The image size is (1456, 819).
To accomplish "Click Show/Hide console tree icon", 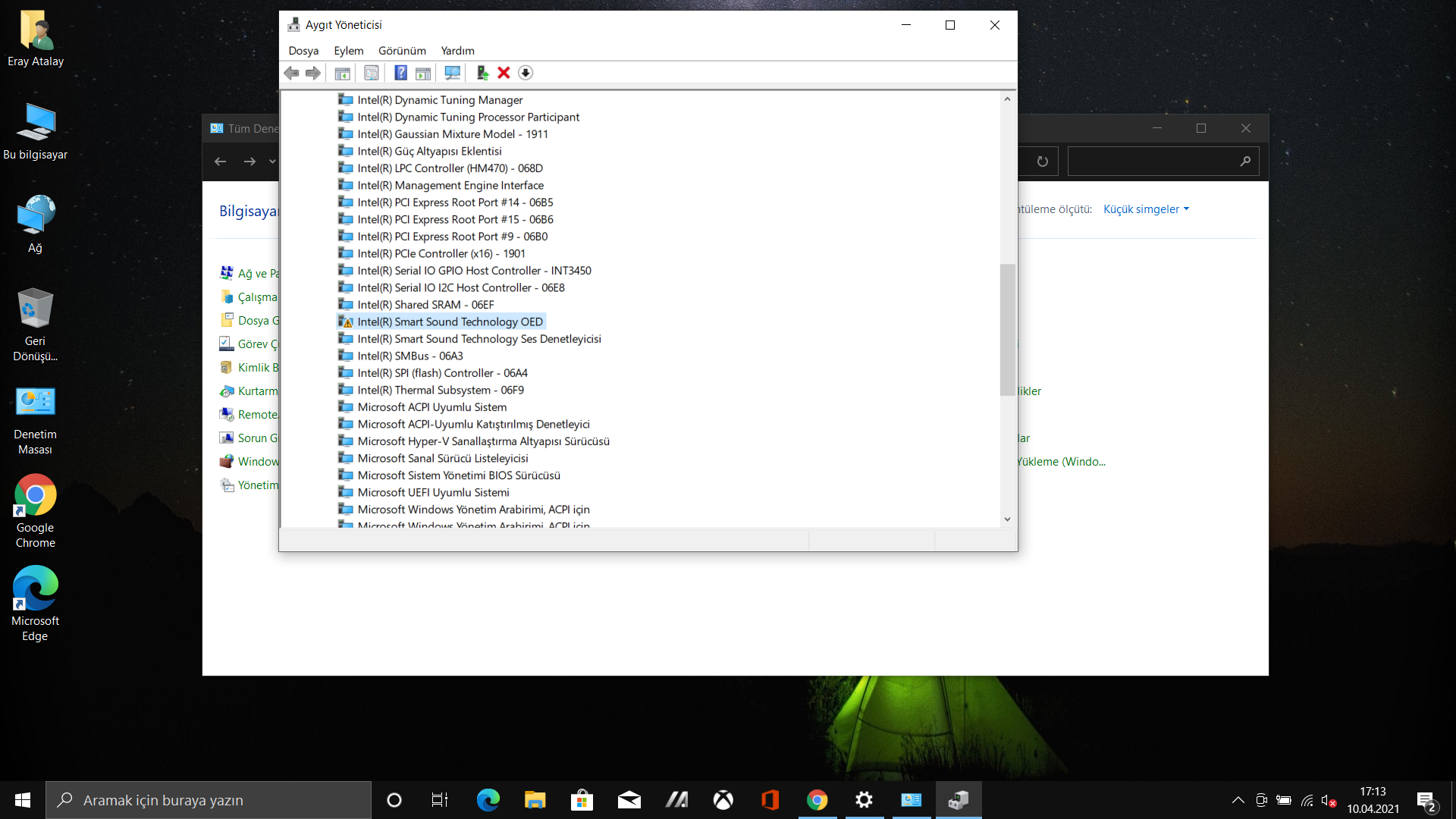I will click(x=342, y=73).
